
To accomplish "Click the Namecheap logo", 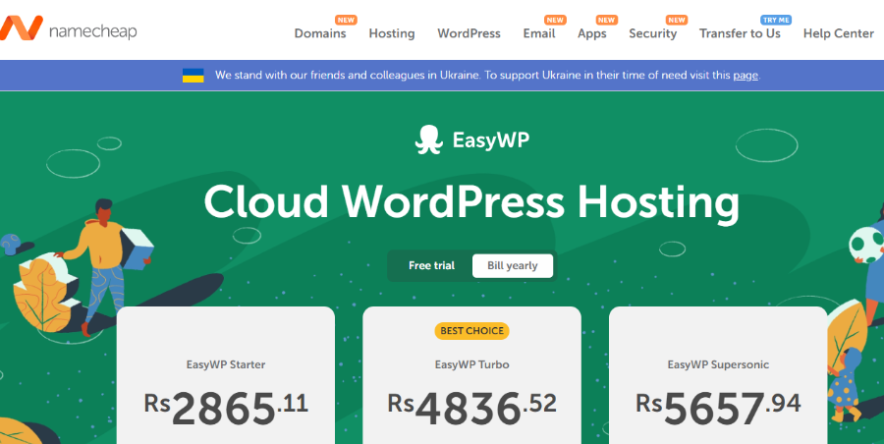I will coord(68,28).
